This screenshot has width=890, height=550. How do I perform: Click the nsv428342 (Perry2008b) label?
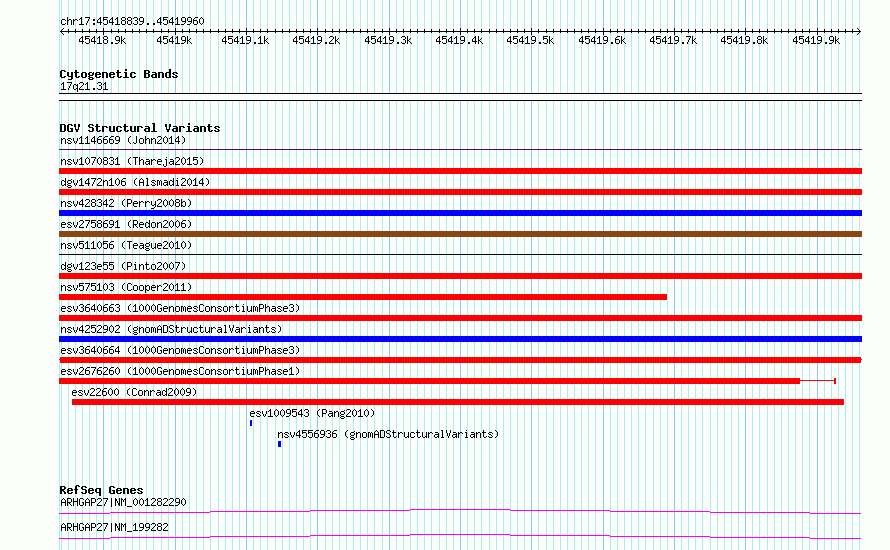(126, 203)
